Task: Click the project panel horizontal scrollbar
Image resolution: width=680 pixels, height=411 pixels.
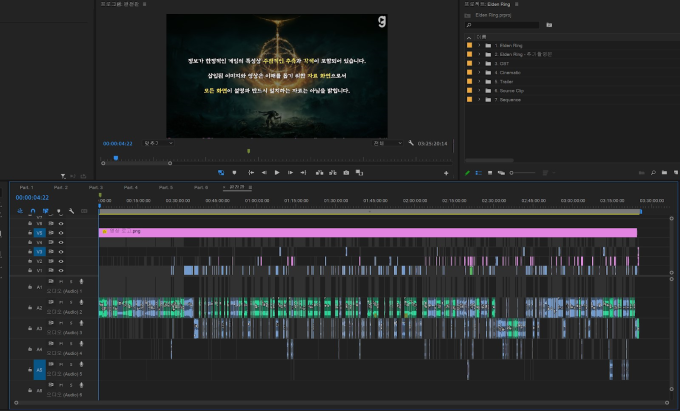Action: (x=489, y=160)
